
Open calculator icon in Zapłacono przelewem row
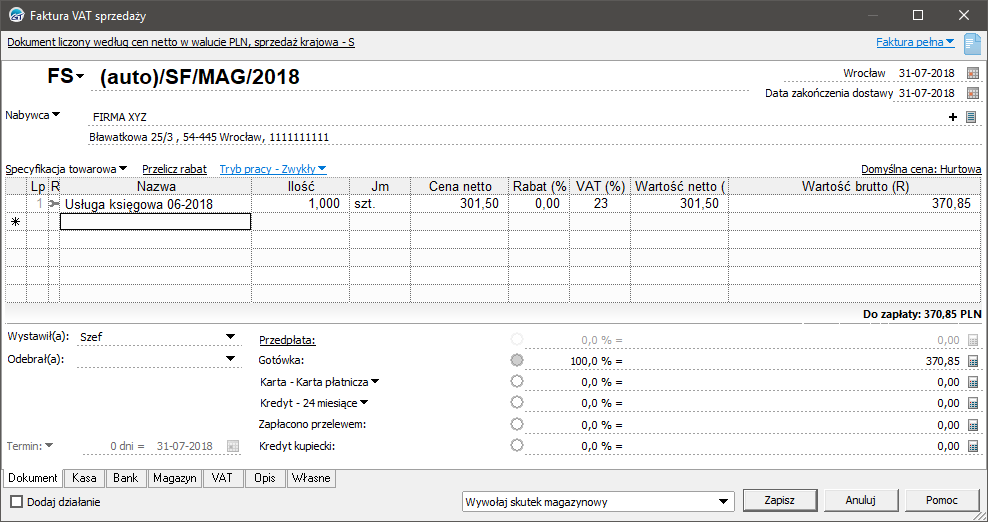973,425
